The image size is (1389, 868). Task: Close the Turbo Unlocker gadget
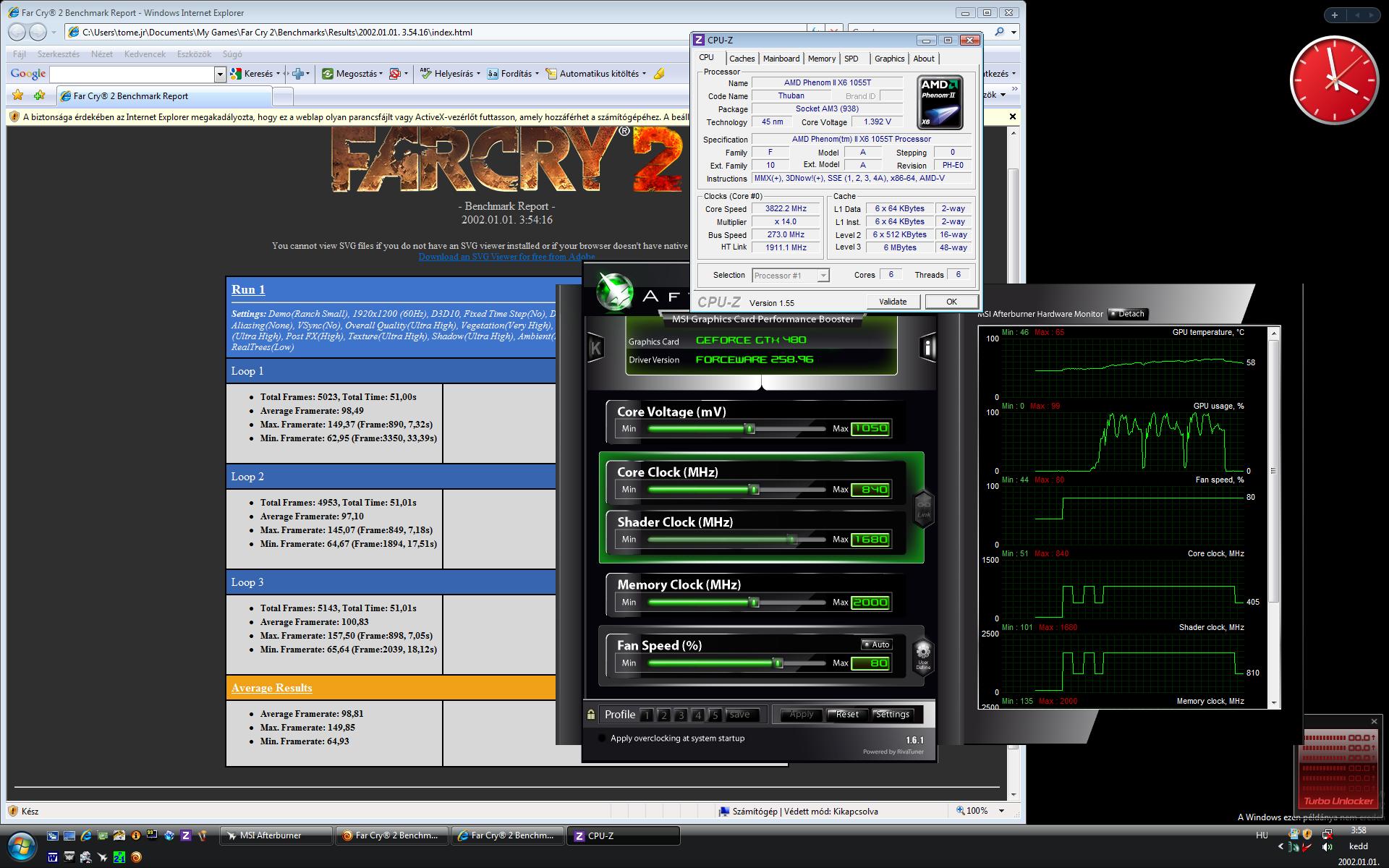click(1374, 721)
